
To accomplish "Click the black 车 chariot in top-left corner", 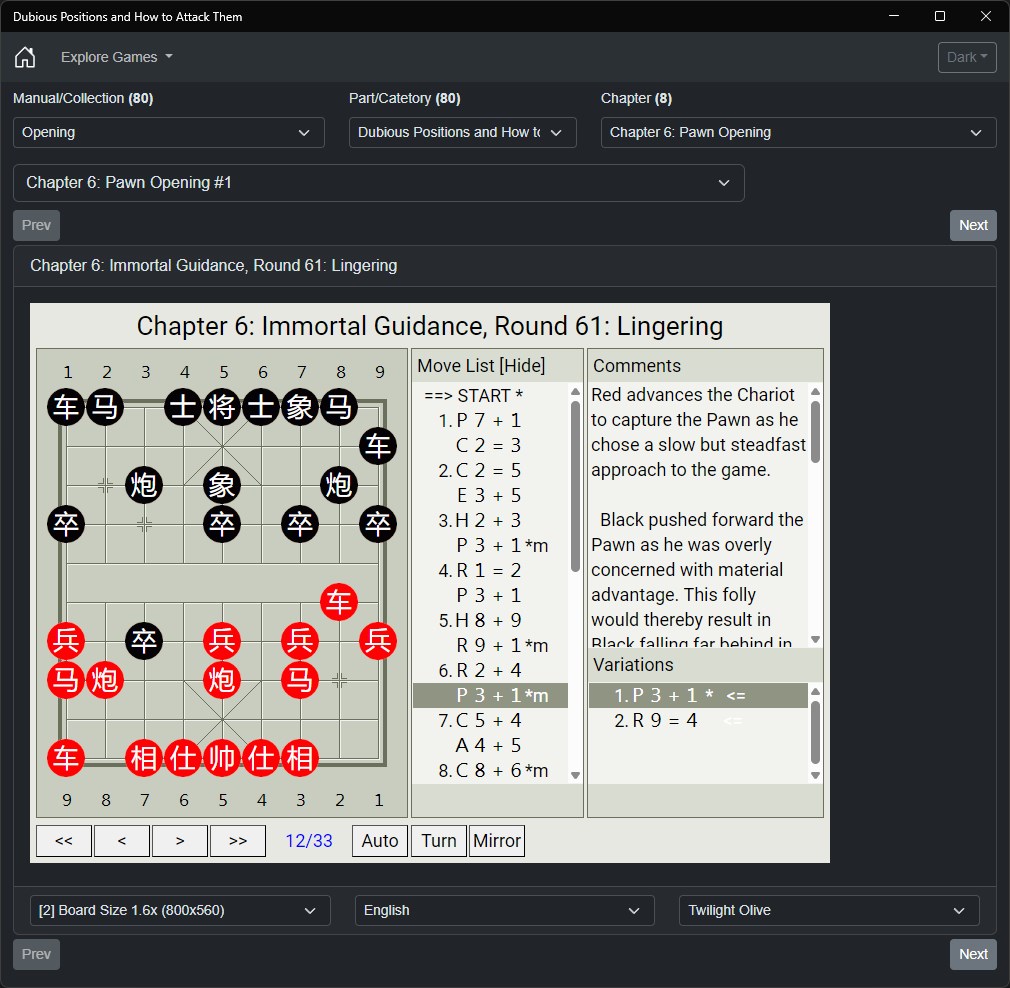I will click(x=66, y=407).
